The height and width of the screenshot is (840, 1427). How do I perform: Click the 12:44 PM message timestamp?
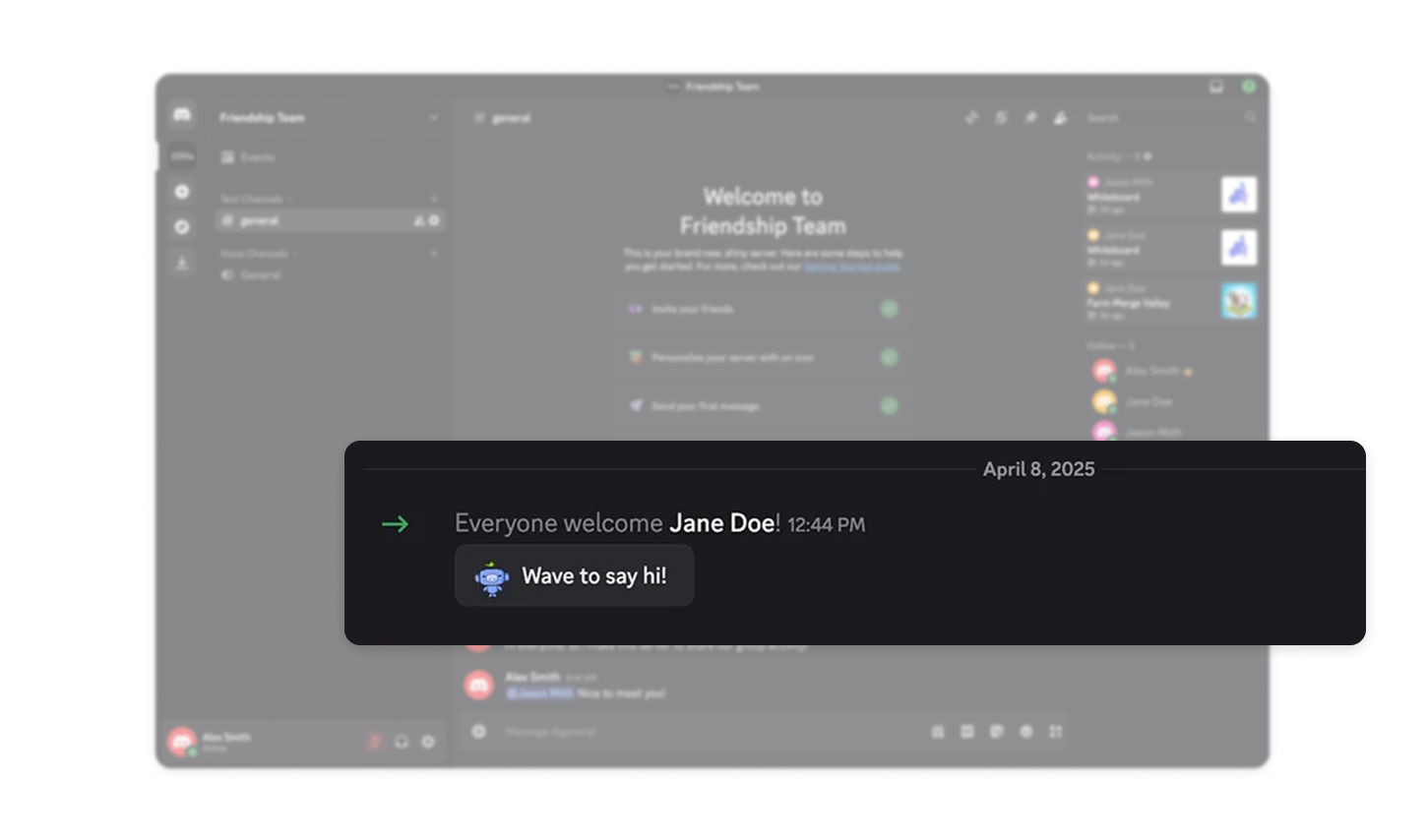826,525
